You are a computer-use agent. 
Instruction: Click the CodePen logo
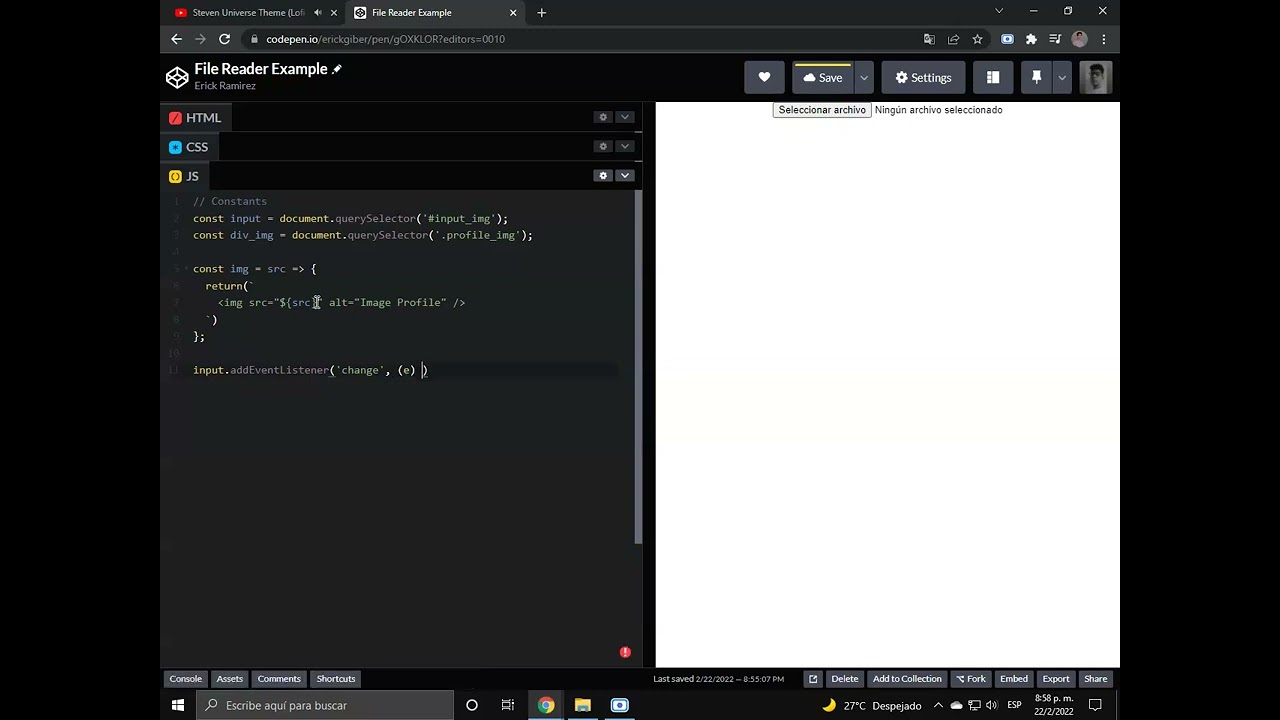coord(177,77)
